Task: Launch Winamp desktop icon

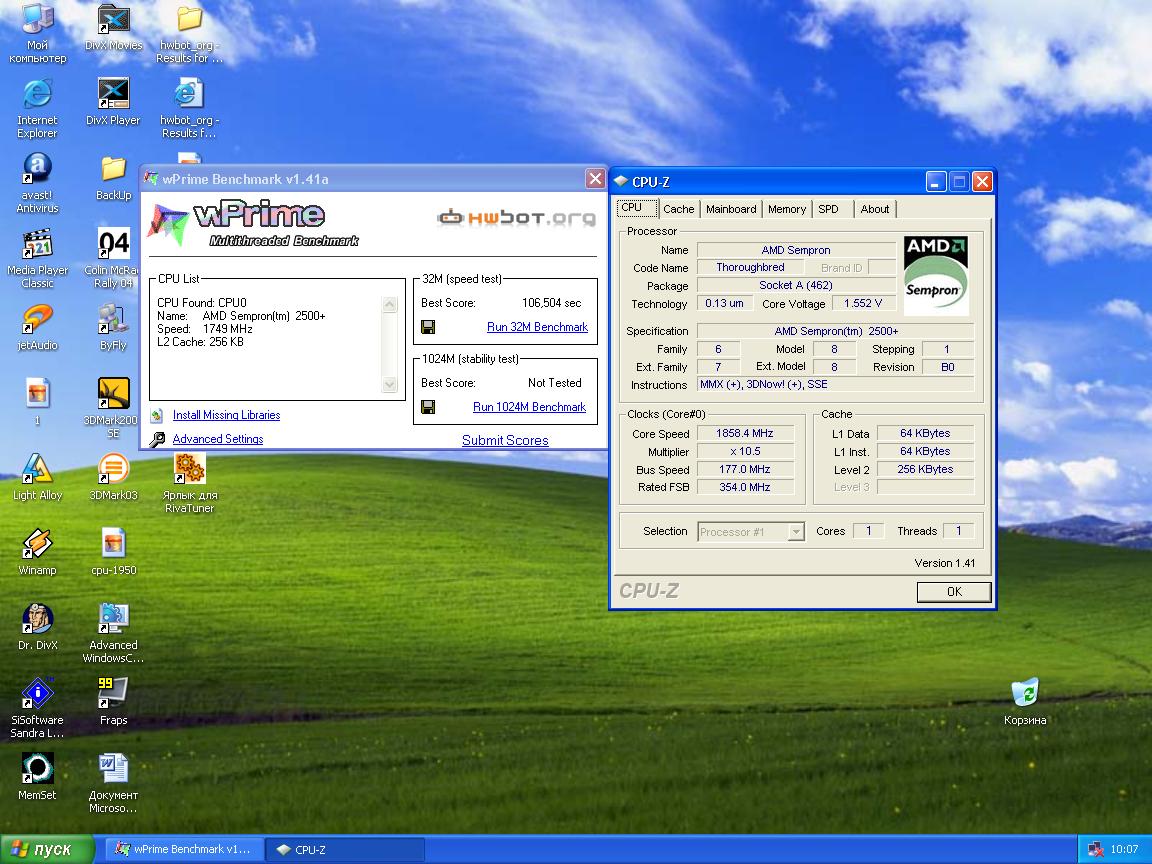Action: click(37, 552)
